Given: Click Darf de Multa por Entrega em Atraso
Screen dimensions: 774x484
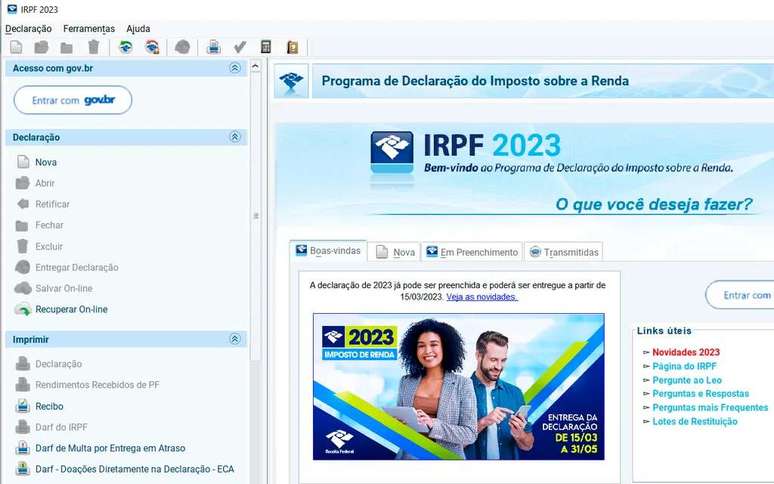Looking at the screenshot, I should coord(110,448).
